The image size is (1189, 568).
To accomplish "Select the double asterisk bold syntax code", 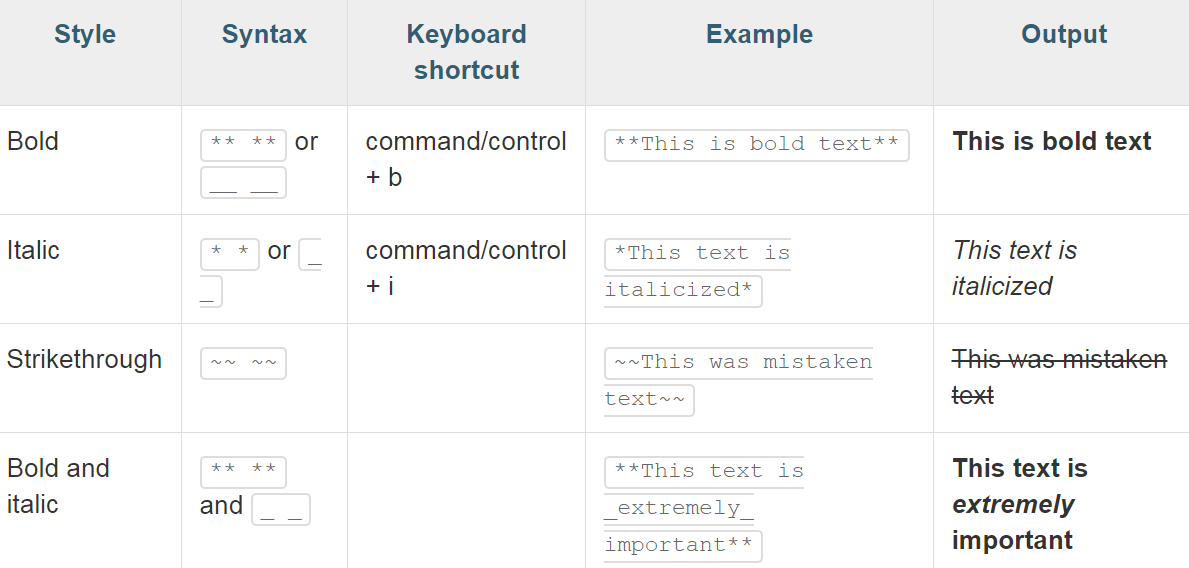I will click(x=243, y=145).
